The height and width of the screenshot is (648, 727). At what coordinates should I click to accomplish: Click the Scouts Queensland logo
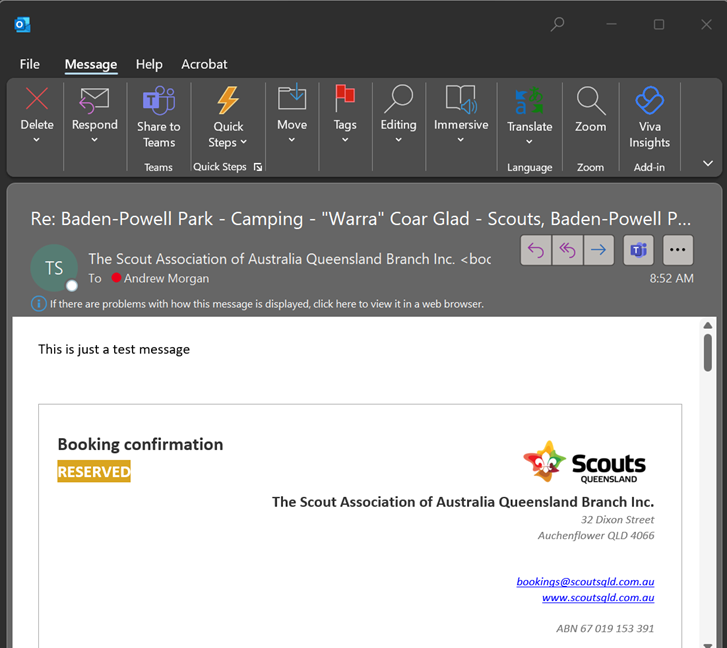(584, 462)
